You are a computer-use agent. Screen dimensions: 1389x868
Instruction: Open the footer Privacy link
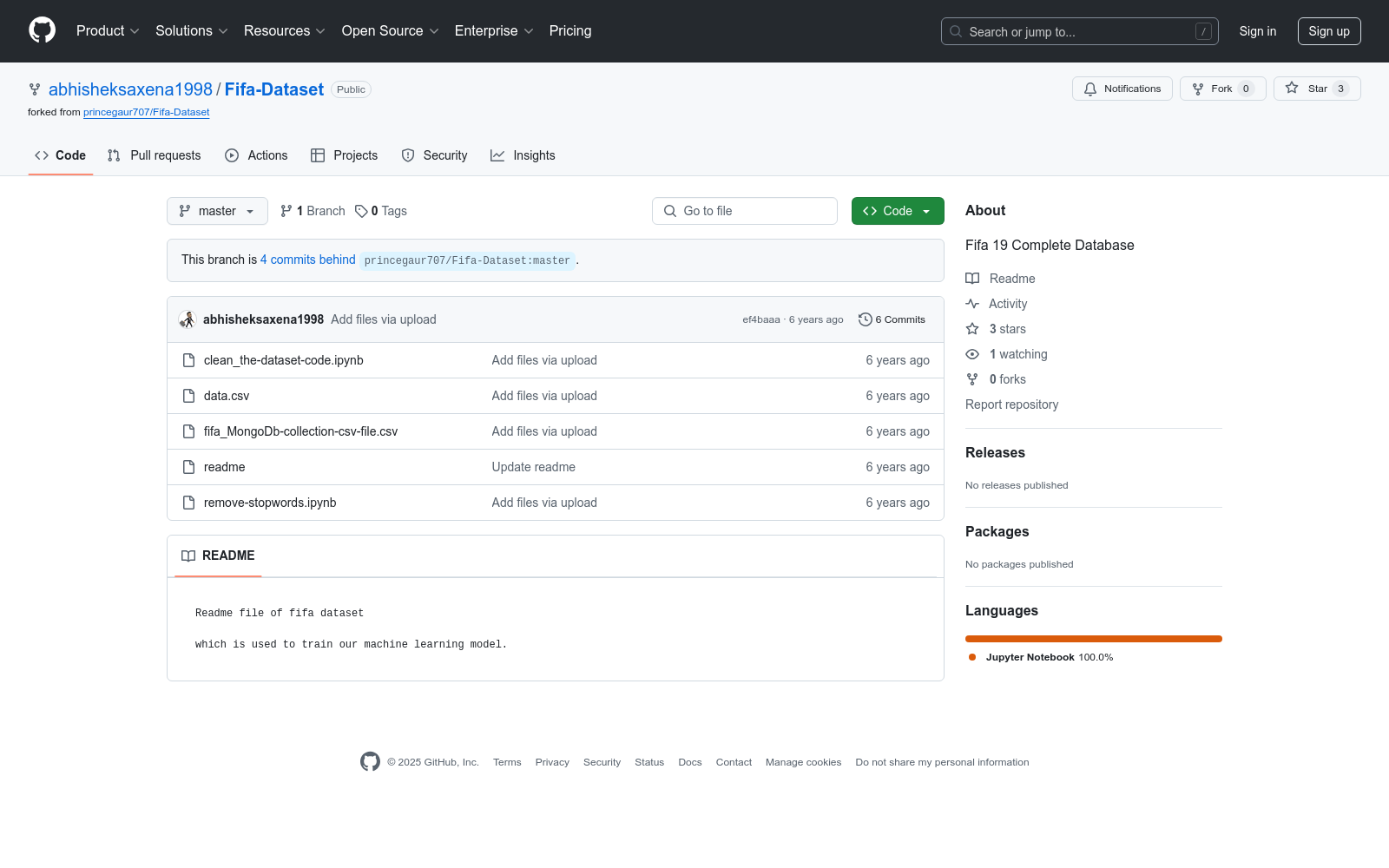point(552,762)
